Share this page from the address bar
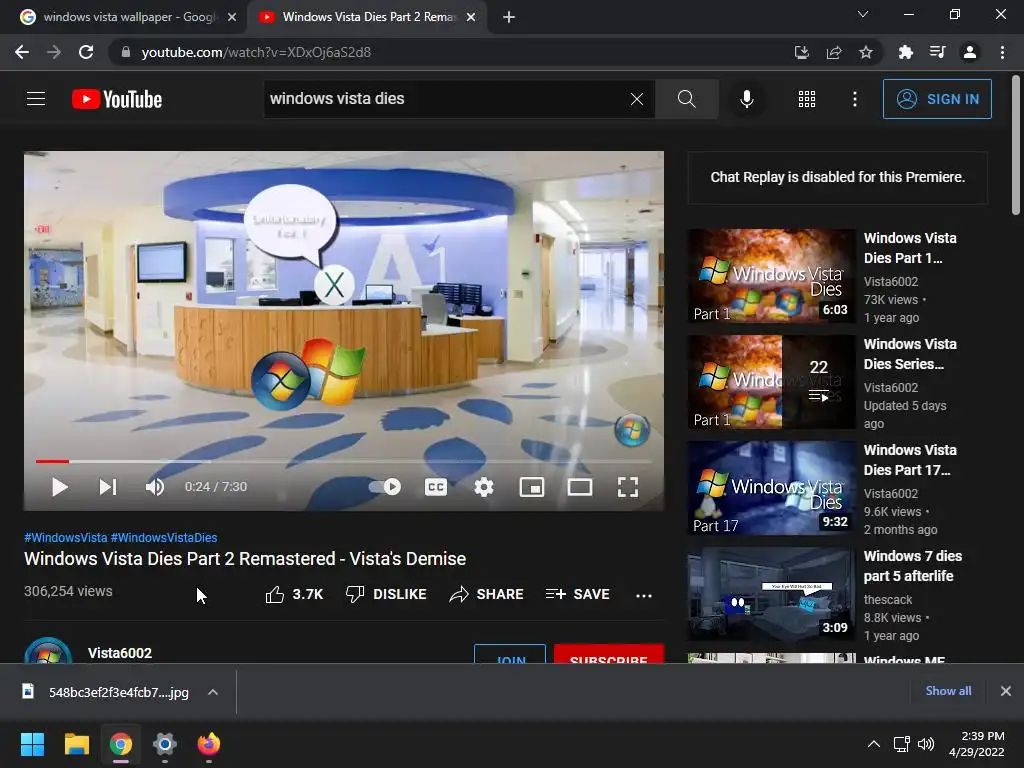Viewport: 1024px width, 768px height. point(833,52)
